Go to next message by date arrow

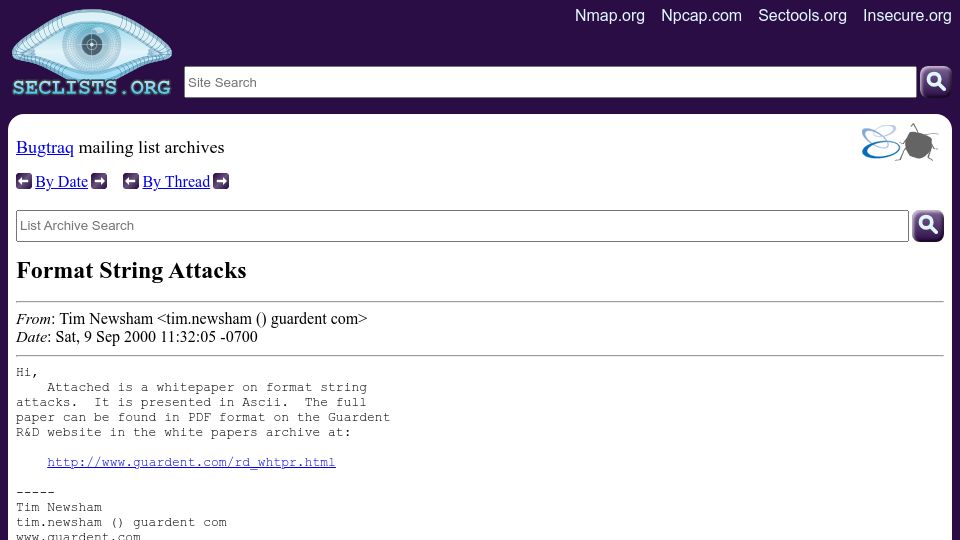(x=99, y=181)
